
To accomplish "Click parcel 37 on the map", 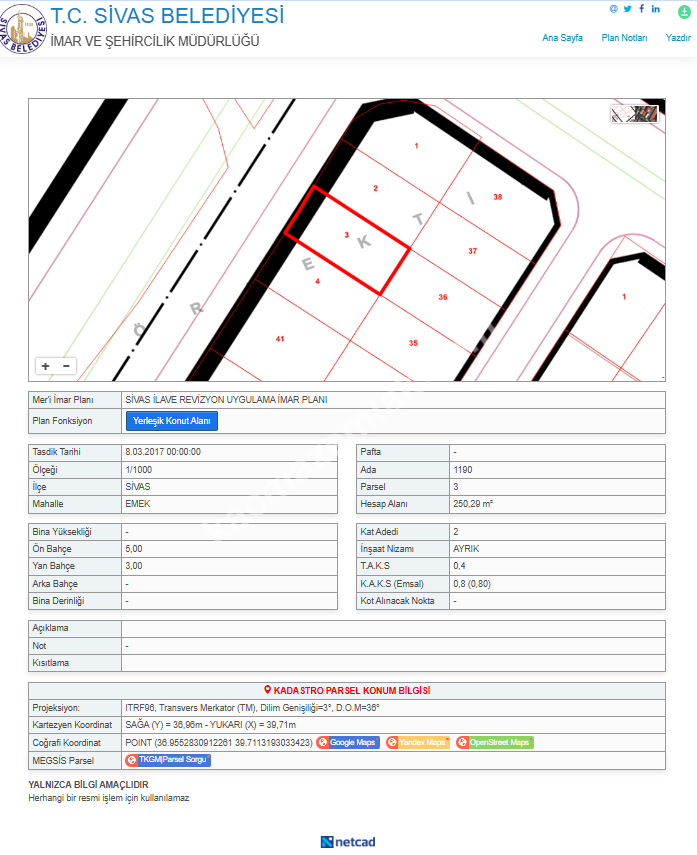I will coord(472,251).
